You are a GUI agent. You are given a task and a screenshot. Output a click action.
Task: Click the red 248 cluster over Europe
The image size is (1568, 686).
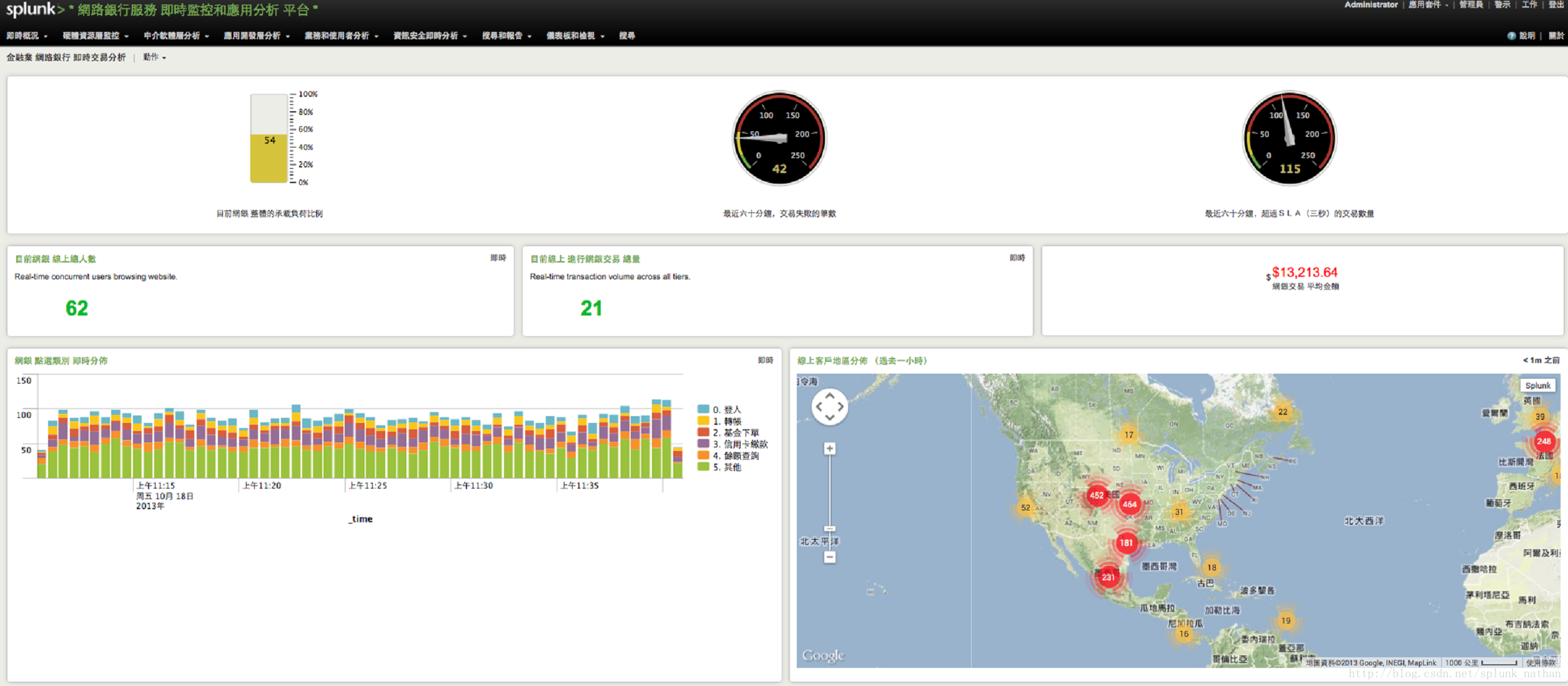click(1544, 441)
